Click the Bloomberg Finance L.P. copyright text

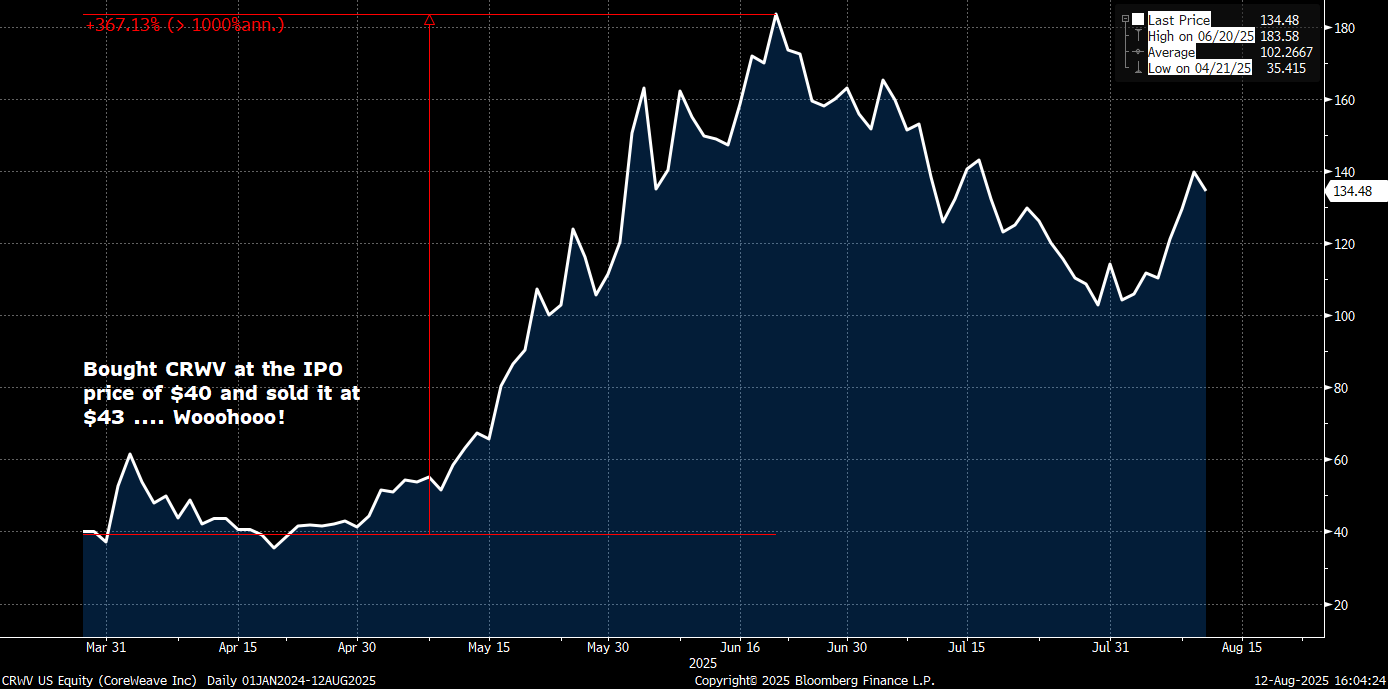point(815,681)
